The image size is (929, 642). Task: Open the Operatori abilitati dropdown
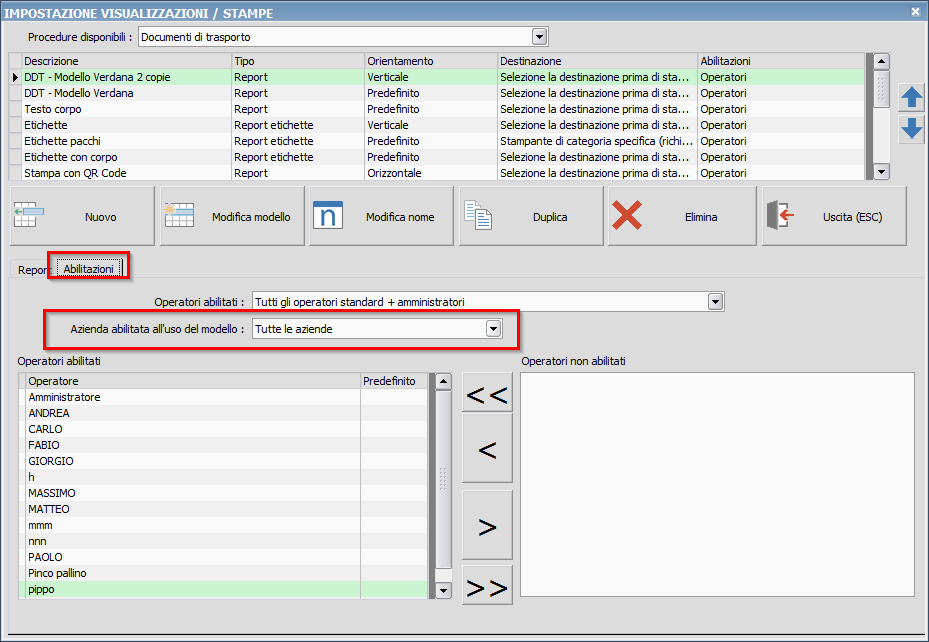click(716, 301)
